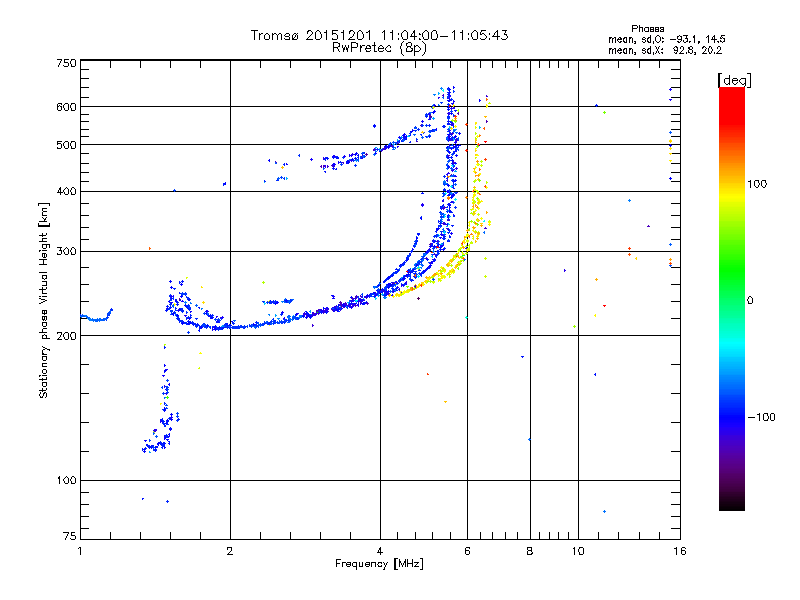Click the x-axis tick label '16'
The width and height of the screenshot is (800, 600).
pos(680,551)
